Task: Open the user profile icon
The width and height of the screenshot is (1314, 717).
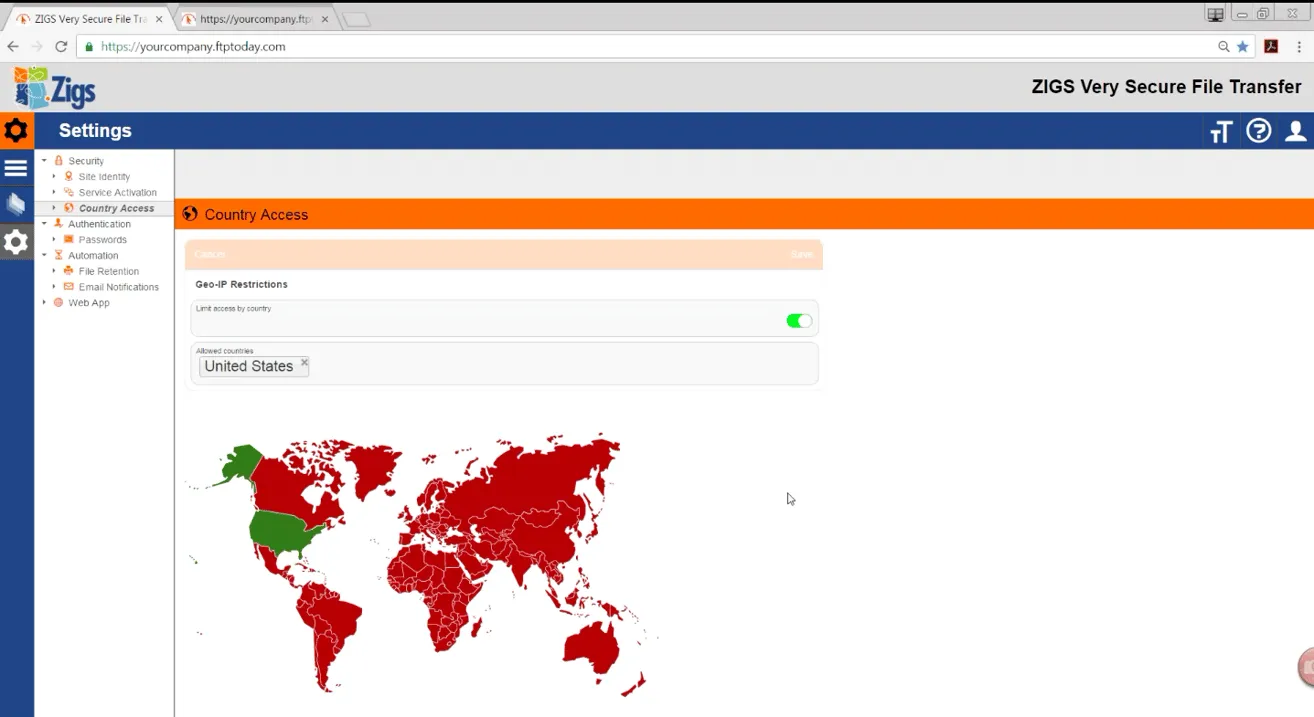Action: click(1296, 131)
